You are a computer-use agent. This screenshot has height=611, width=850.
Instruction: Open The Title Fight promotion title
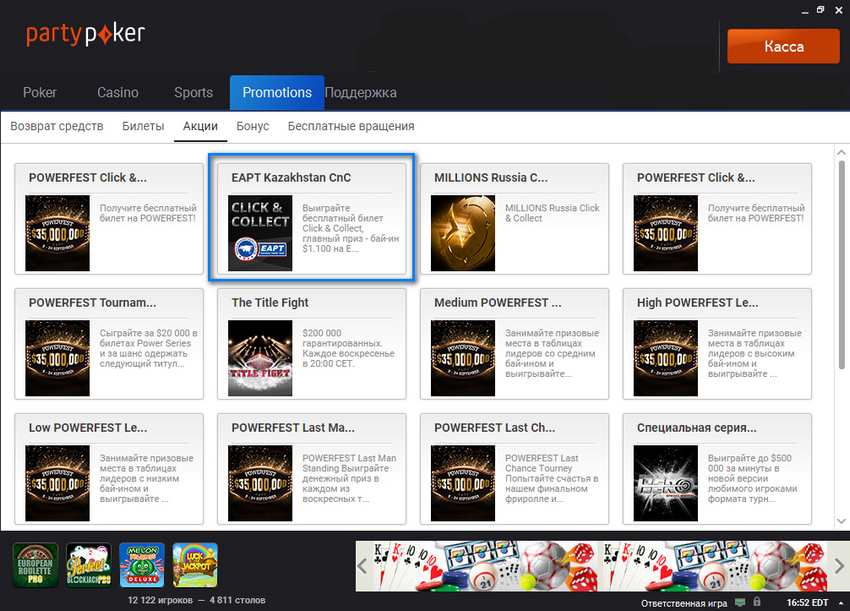point(270,303)
